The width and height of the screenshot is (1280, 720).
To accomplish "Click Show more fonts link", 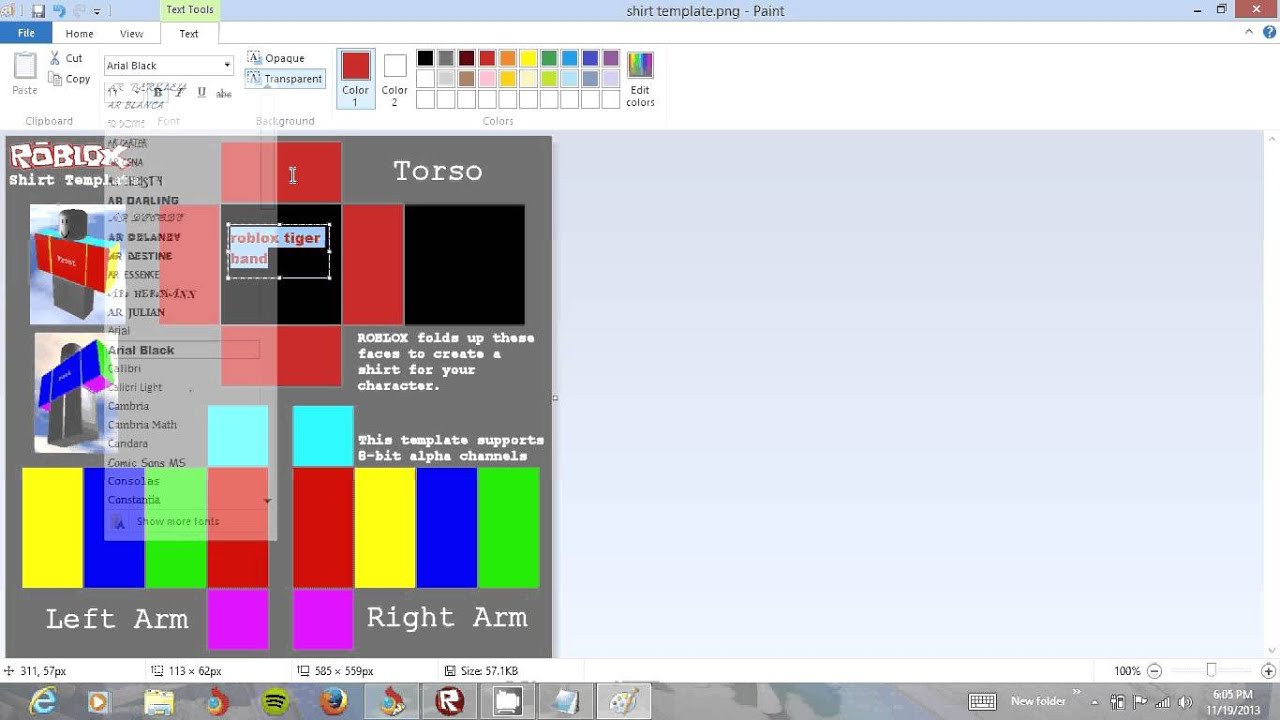I will [177, 521].
